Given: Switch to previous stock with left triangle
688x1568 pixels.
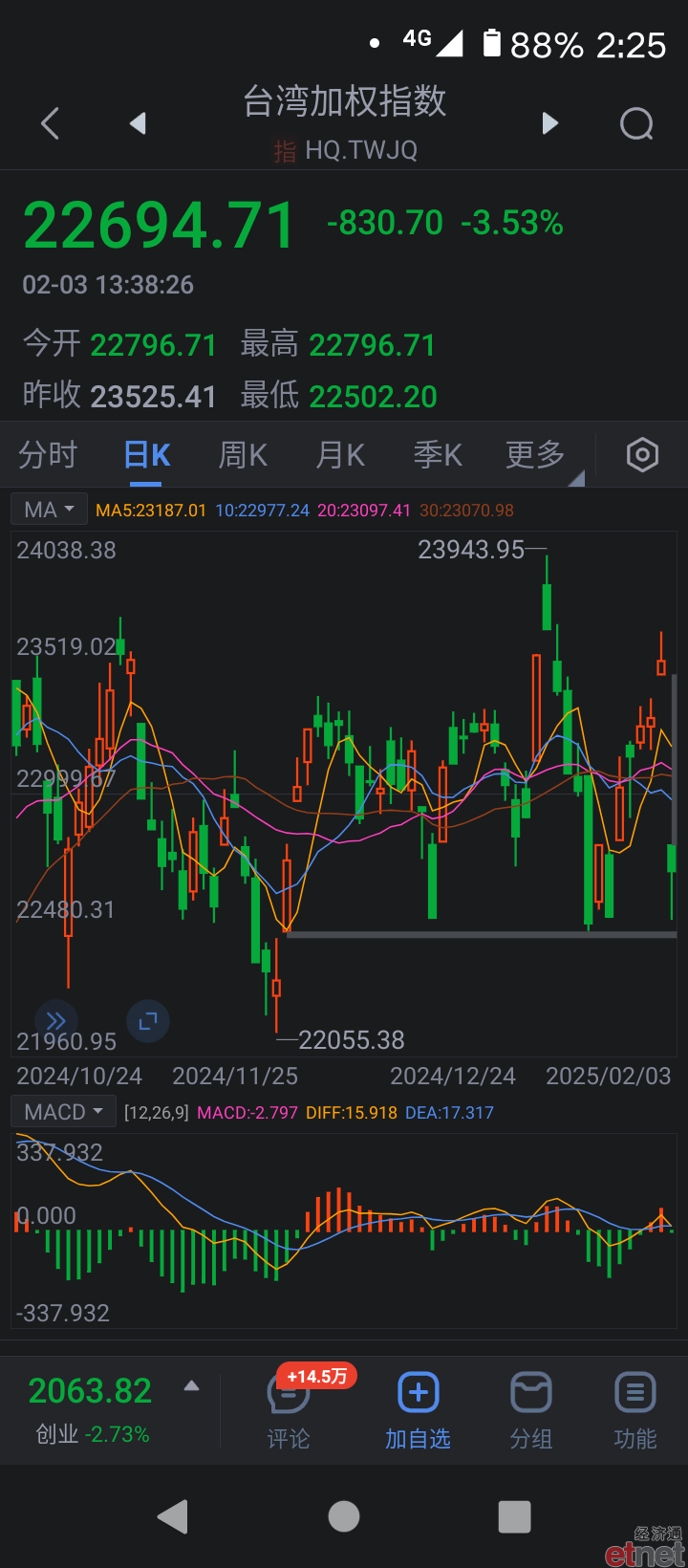Looking at the screenshot, I should pyautogui.click(x=138, y=123).
